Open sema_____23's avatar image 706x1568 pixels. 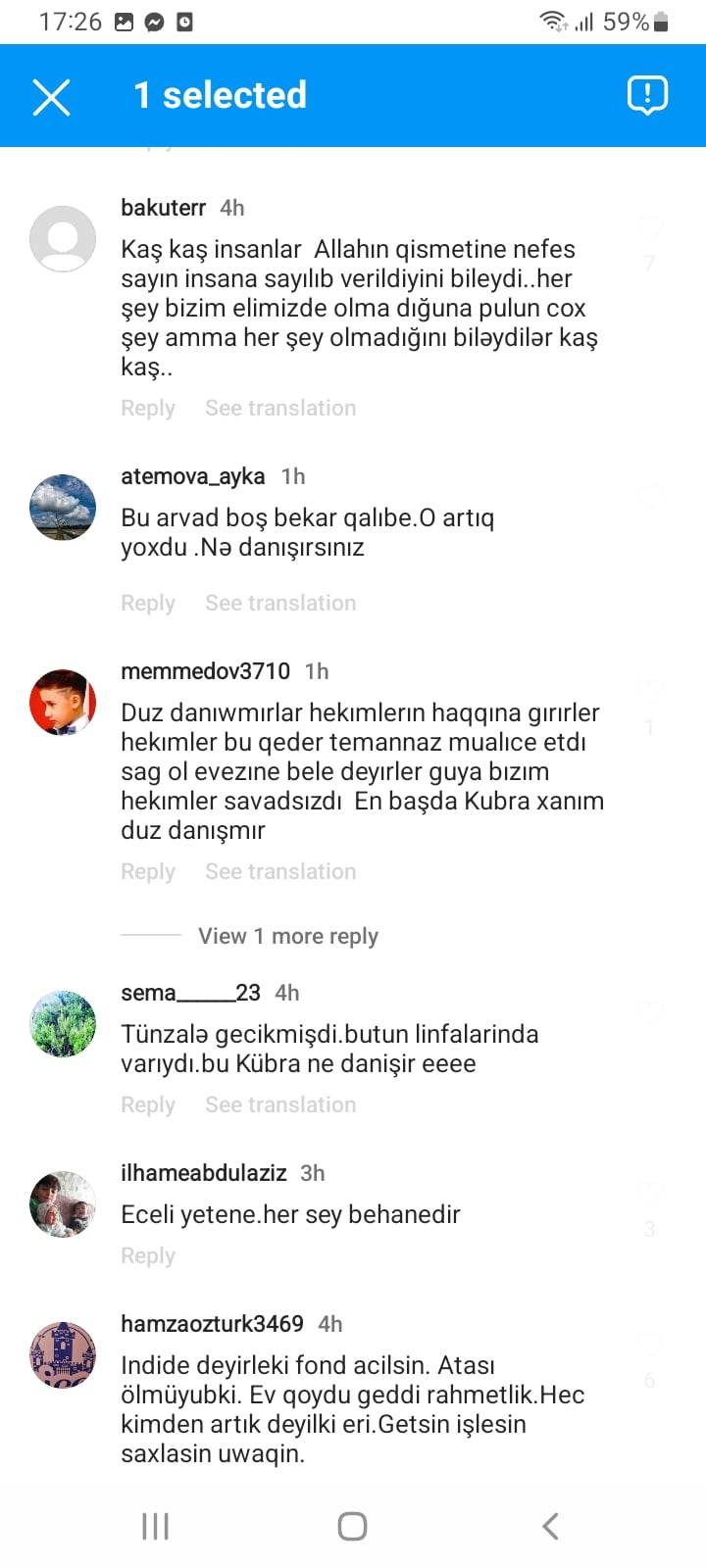click(63, 1023)
